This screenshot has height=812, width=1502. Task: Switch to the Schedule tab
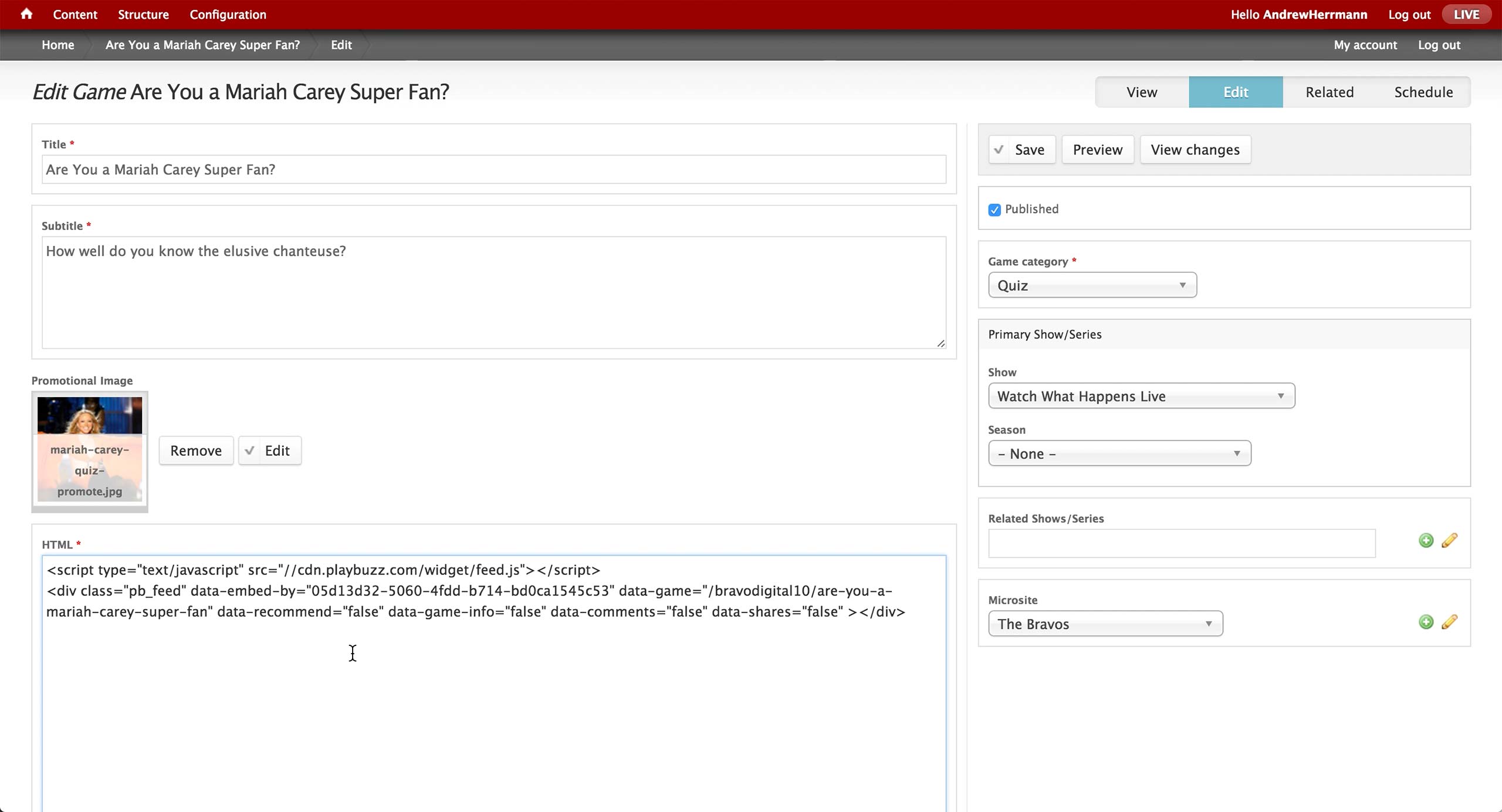pyautogui.click(x=1423, y=92)
